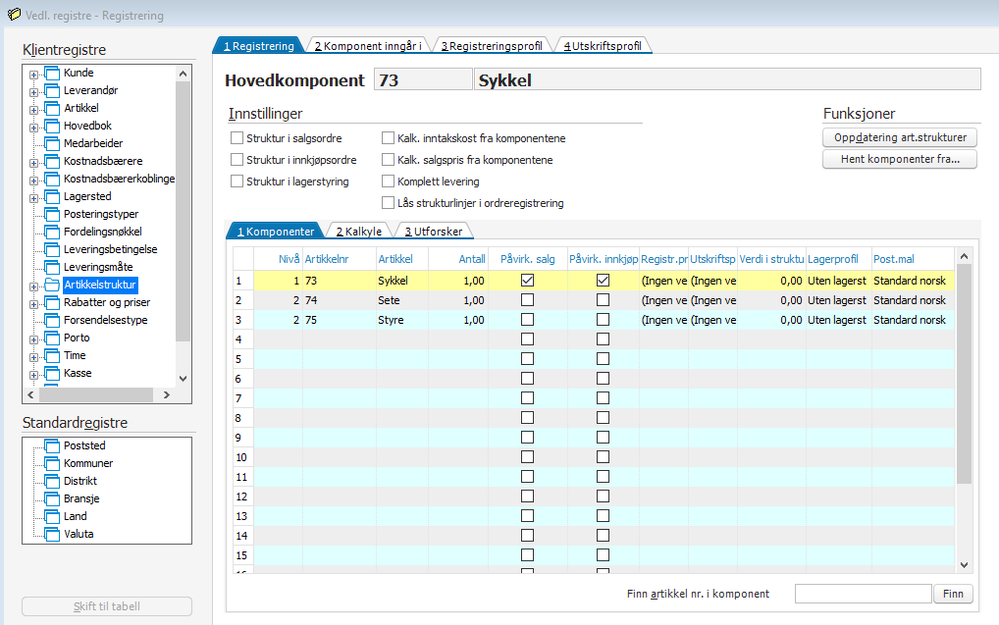Click the Valuta register icon
This screenshot has height=625, width=999.
pos(52,534)
